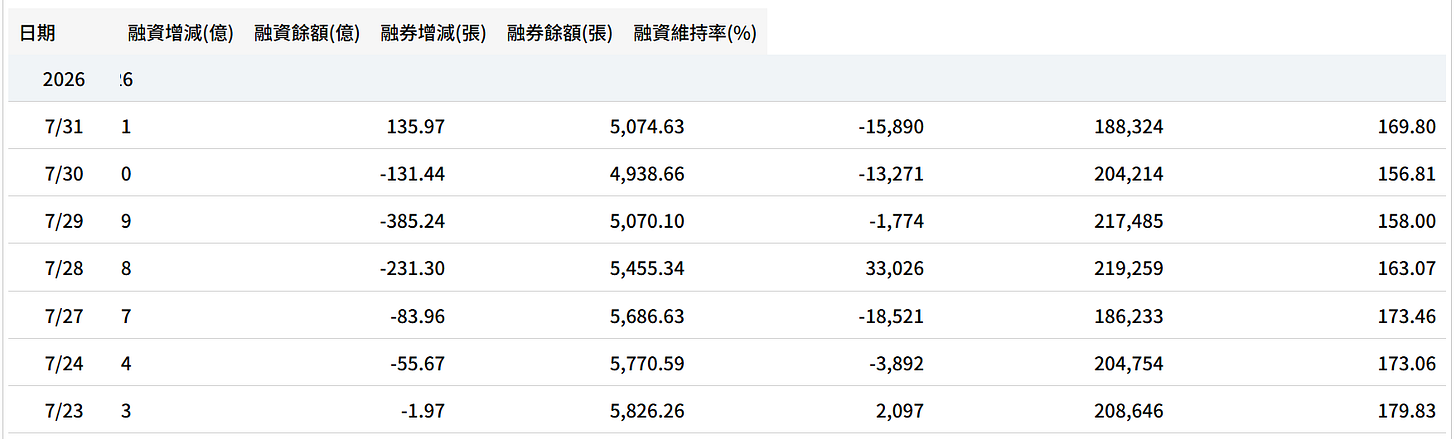Click the 7/30 date cell
The width and height of the screenshot is (1456, 439).
[x=64, y=174]
